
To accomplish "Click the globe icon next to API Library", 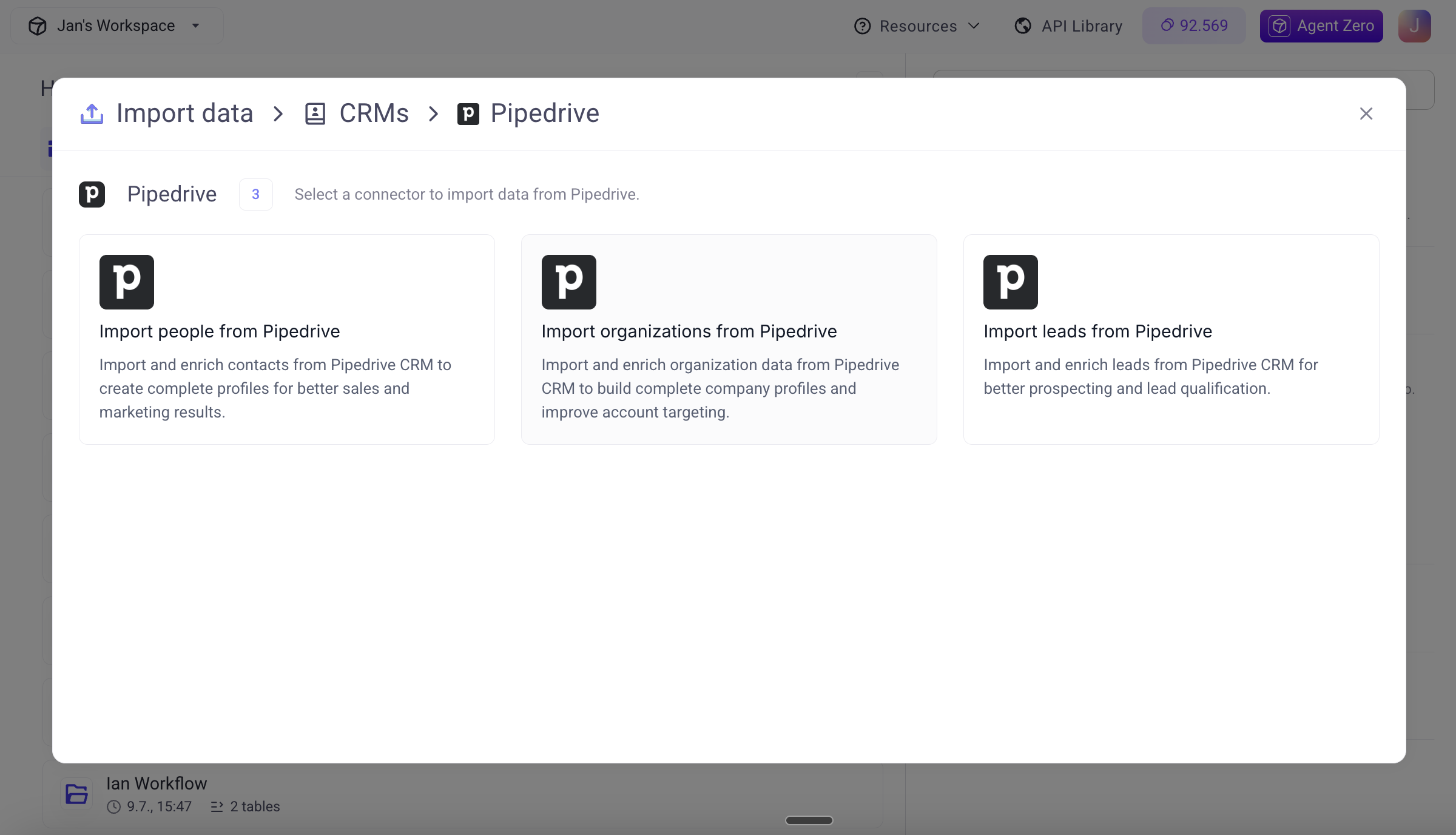I will coord(1022,25).
